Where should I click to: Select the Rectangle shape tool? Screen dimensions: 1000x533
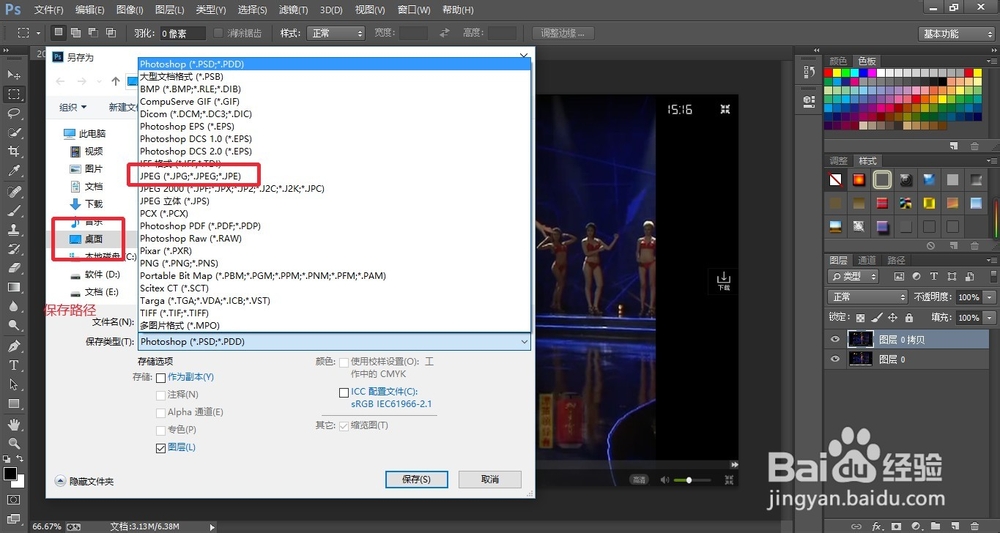tap(13, 404)
